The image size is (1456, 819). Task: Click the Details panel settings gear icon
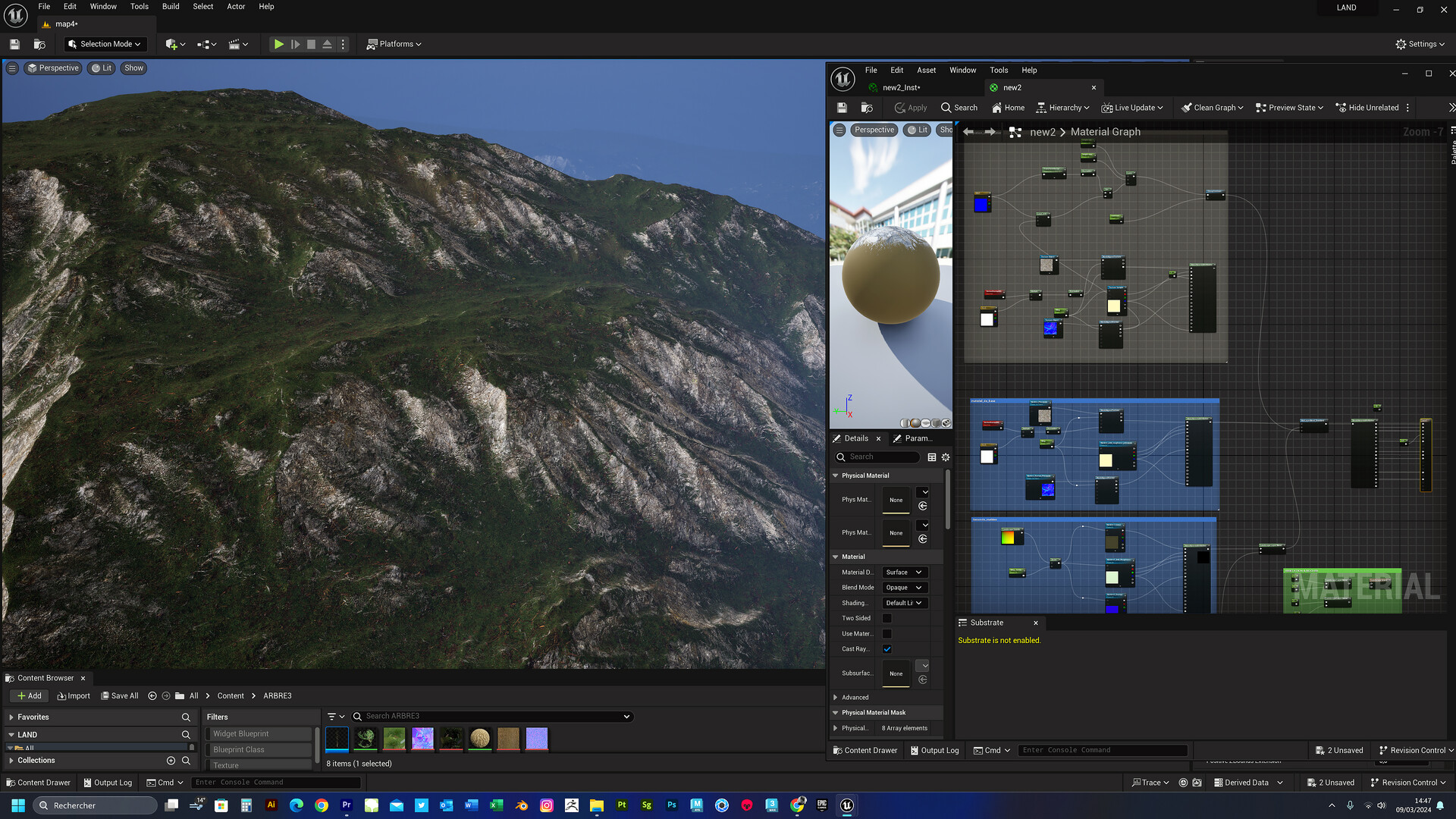[946, 457]
